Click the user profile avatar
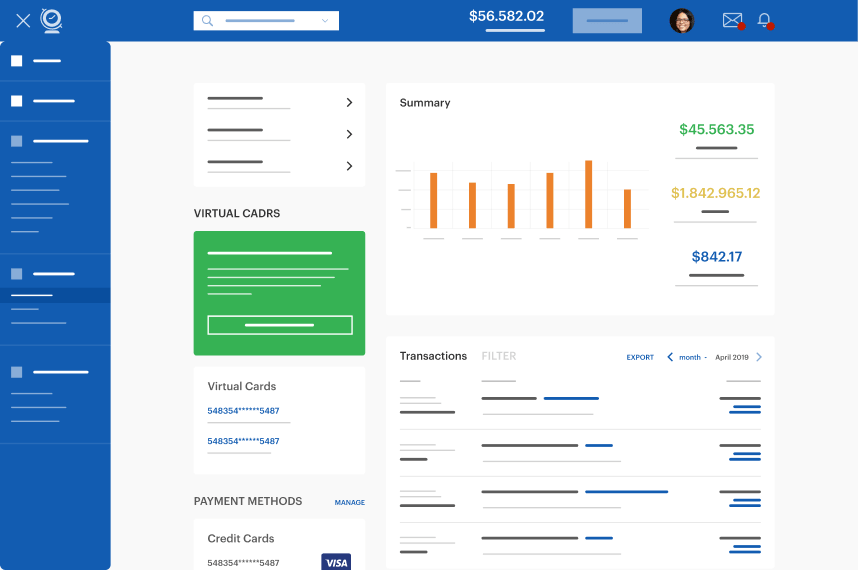This screenshot has width=858, height=570. point(682,21)
